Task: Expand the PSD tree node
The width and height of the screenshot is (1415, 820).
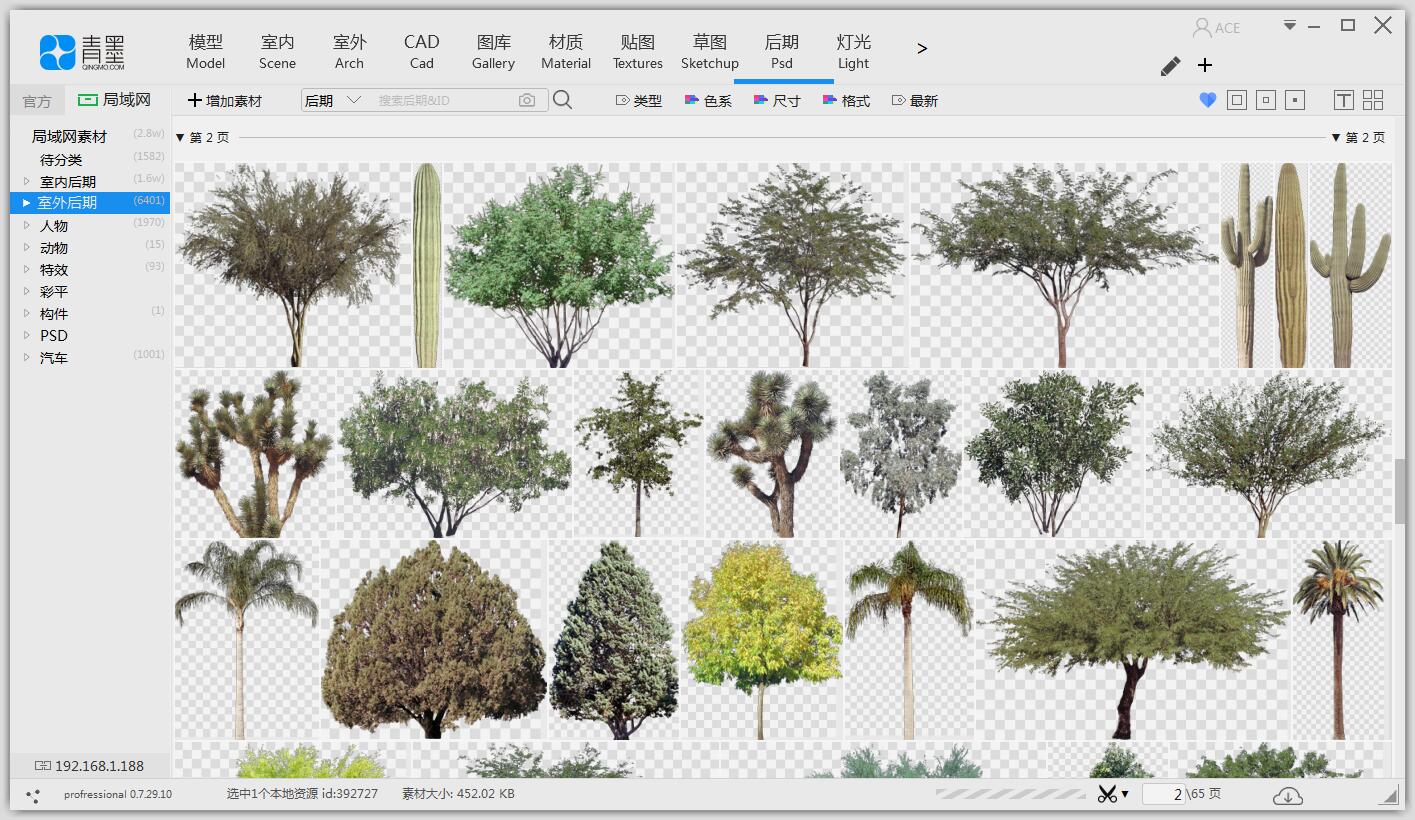Action: (27, 335)
